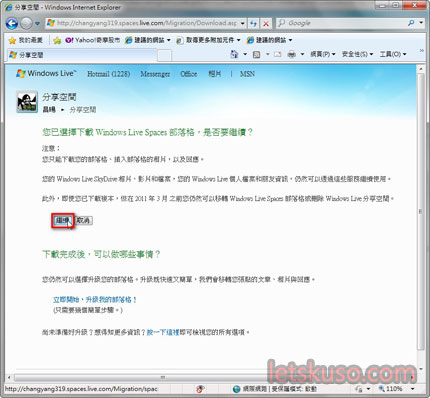This screenshot has width=430, height=398.
Task: Open a new blank tab
Action: 164,55
